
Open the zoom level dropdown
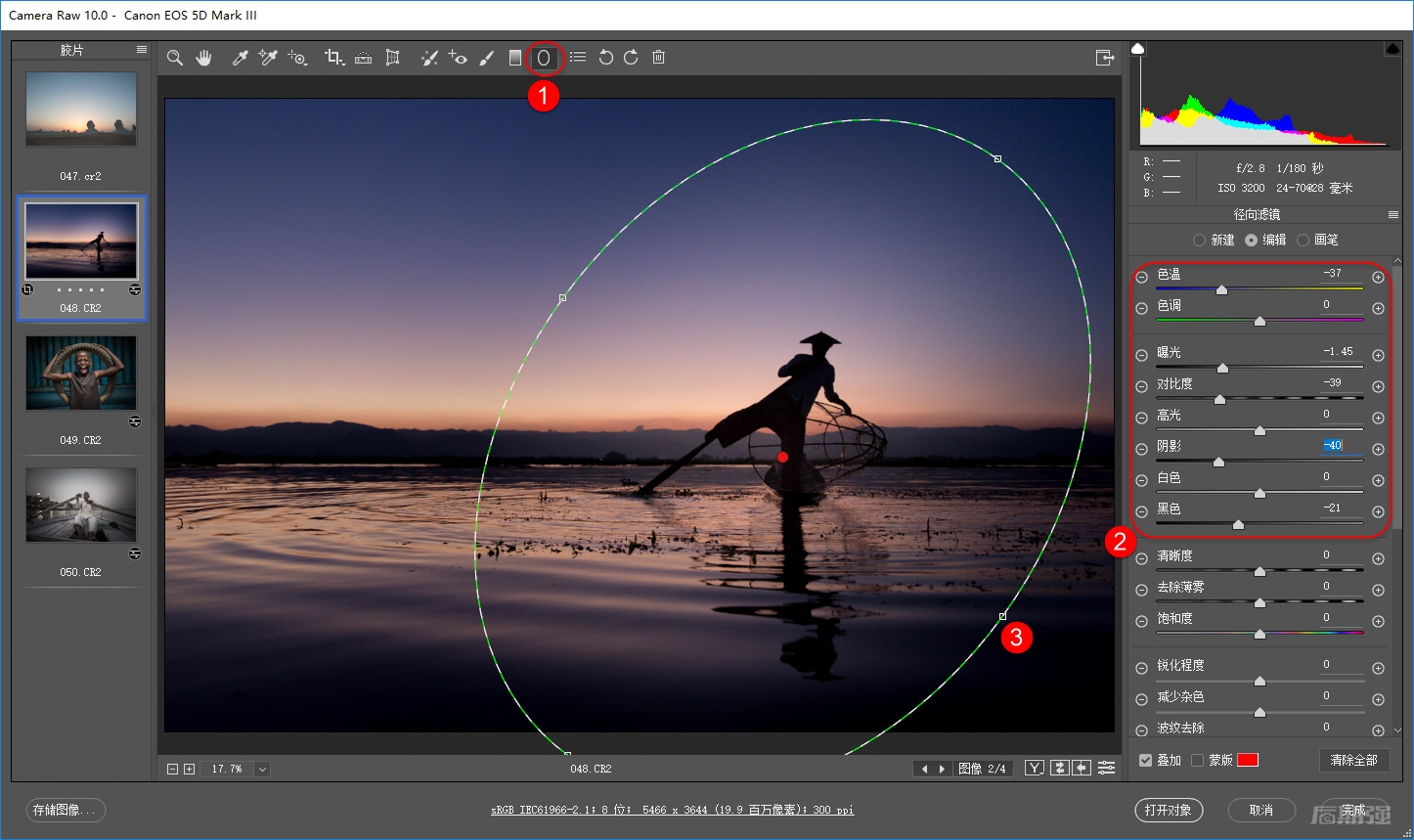point(262,770)
